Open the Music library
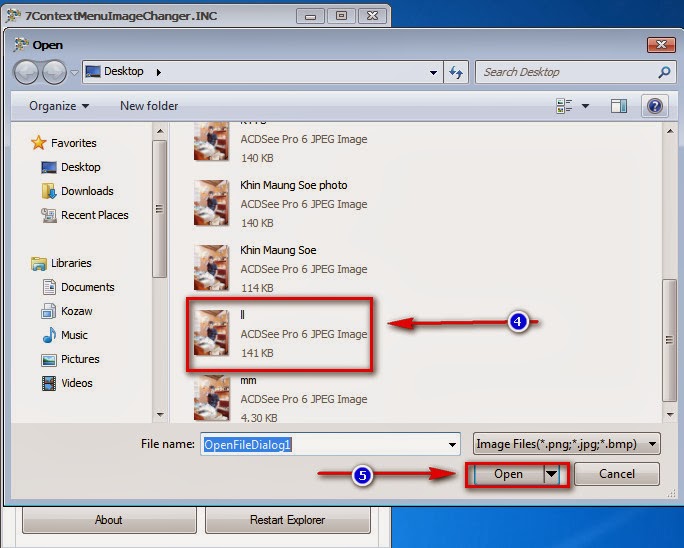This screenshot has width=684, height=548. click(74, 335)
